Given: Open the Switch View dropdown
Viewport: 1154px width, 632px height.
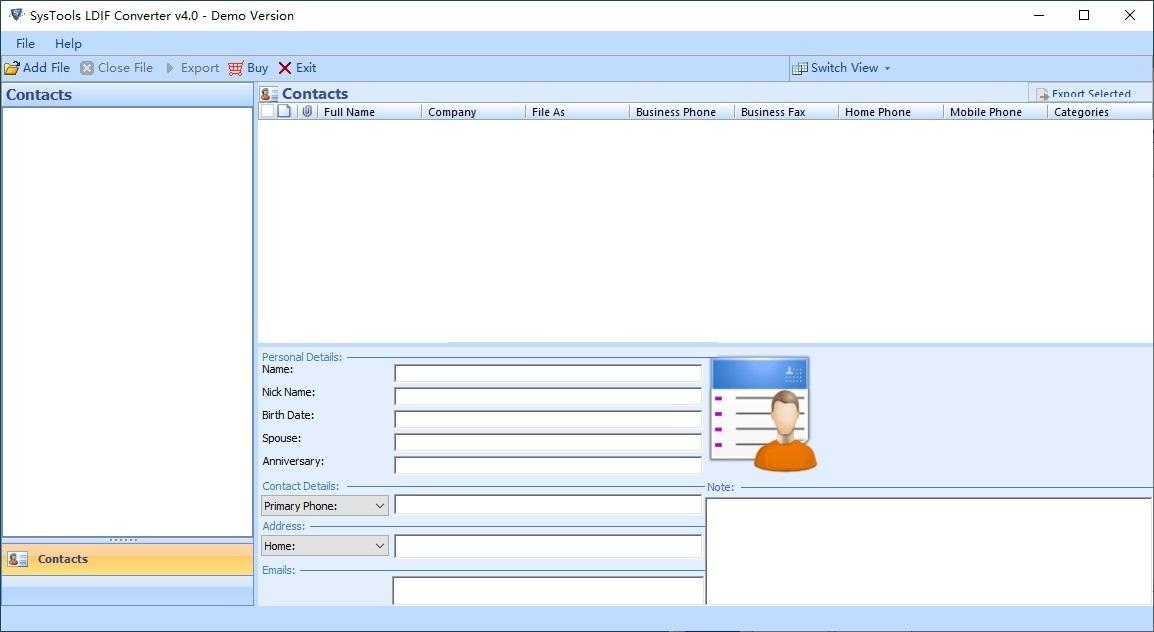Looking at the screenshot, I should [x=841, y=68].
